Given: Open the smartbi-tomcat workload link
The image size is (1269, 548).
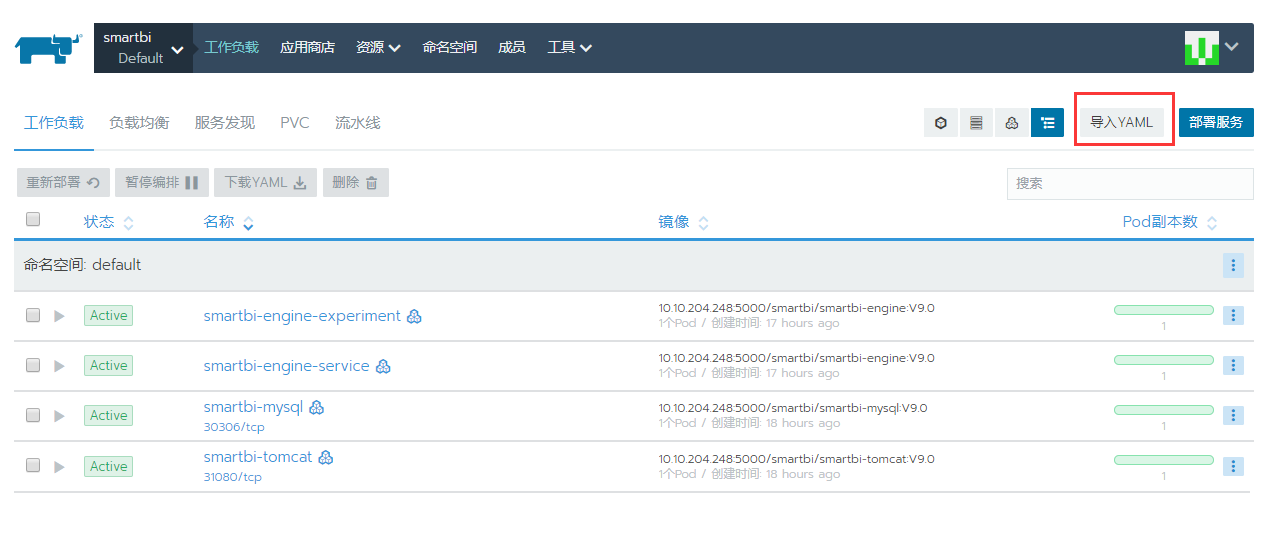Looking at the screenshot, I should pos(258,457).
